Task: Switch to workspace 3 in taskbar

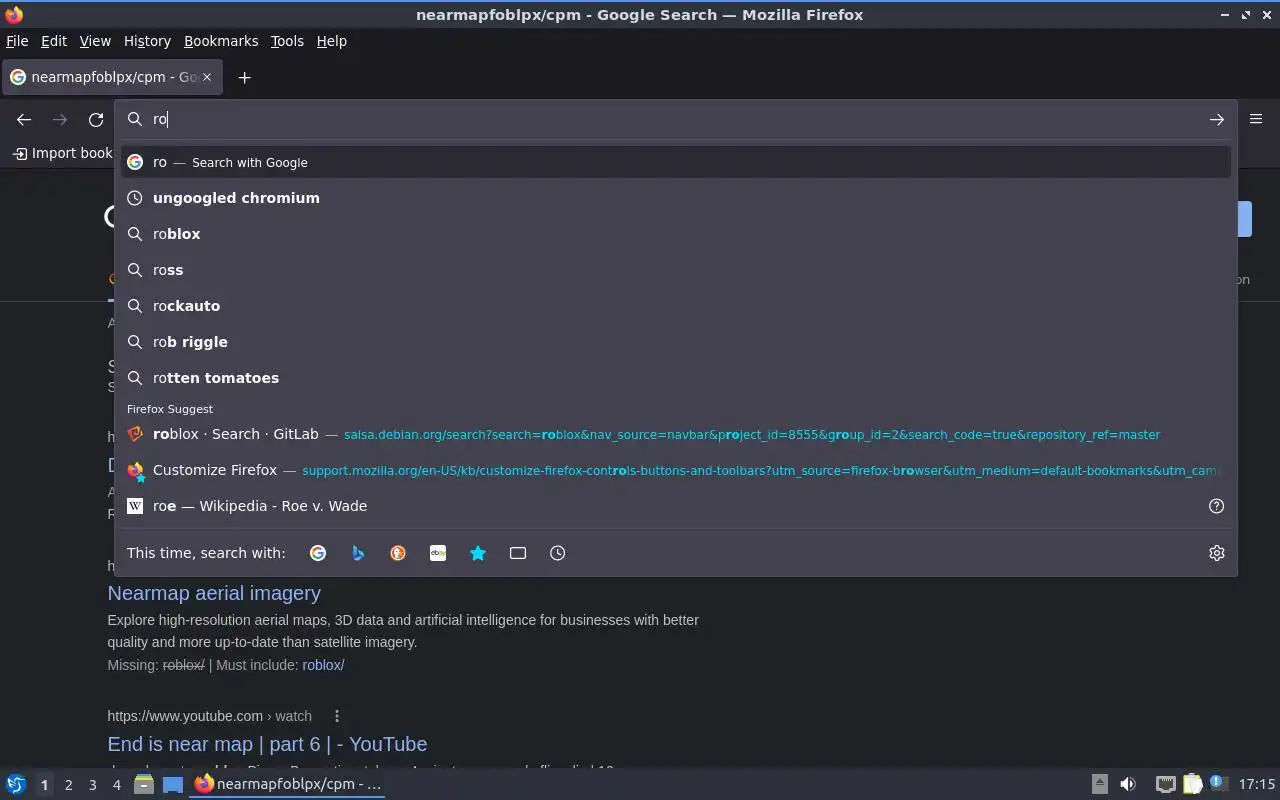Action: click(92, 785)
